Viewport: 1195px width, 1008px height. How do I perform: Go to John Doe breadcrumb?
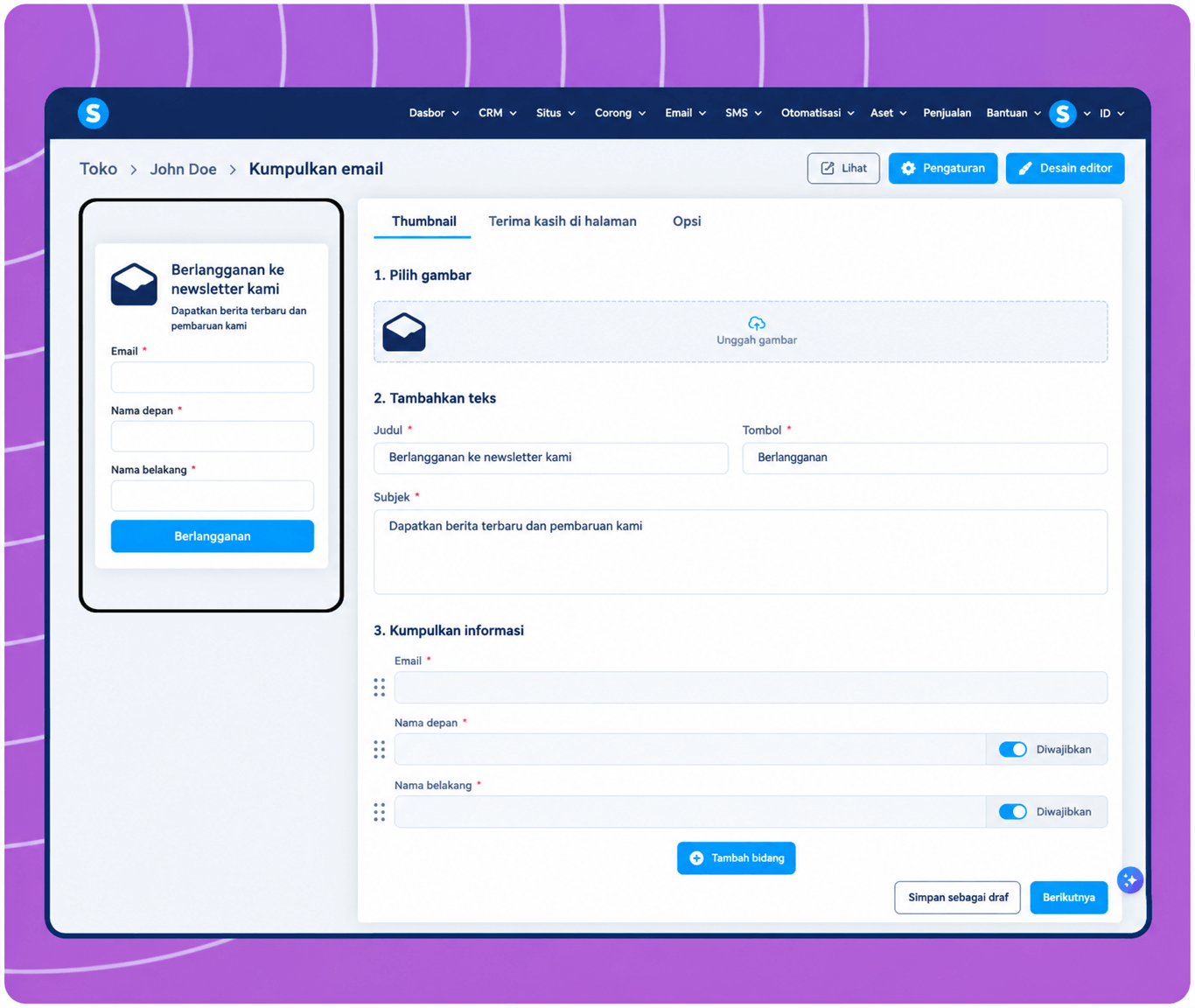[183, 169]
